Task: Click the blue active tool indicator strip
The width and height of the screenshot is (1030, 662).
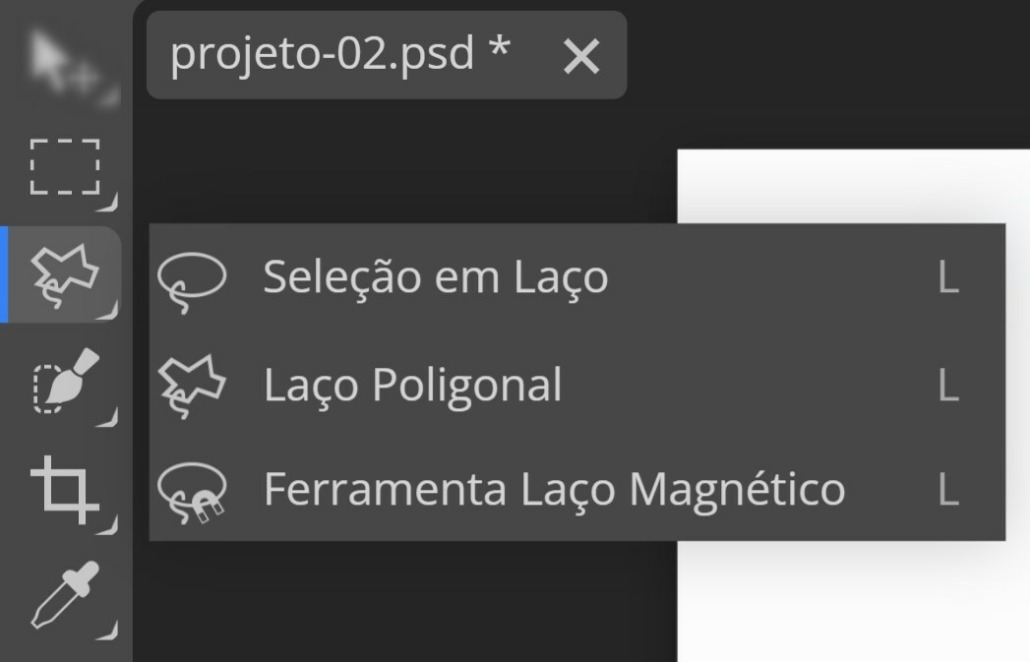Action: coord(4,272)
